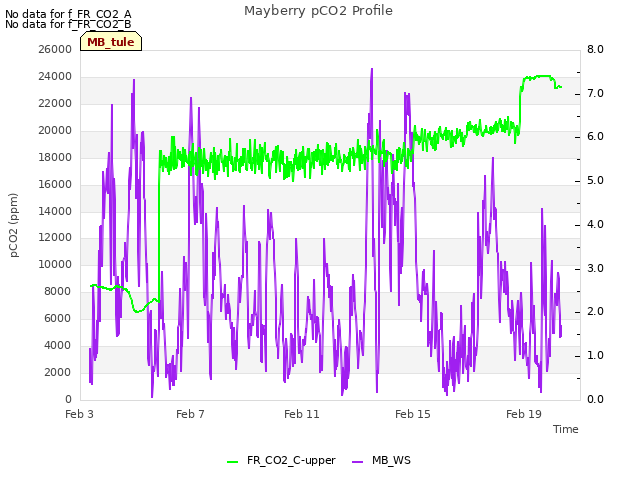Click the green plateau near 24000 ppm
640x480 pixels.
coord(541,77)
